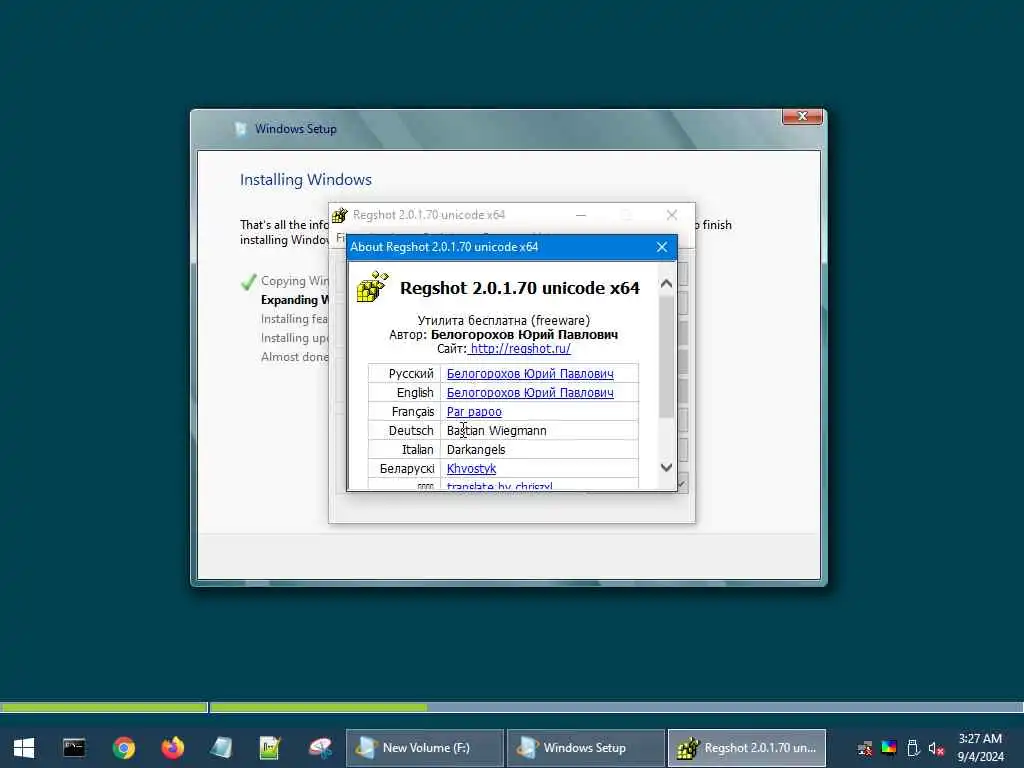Click the blue notebook taskbar icon
This screenshot has width=1024, height=768.
click(221, 748)
